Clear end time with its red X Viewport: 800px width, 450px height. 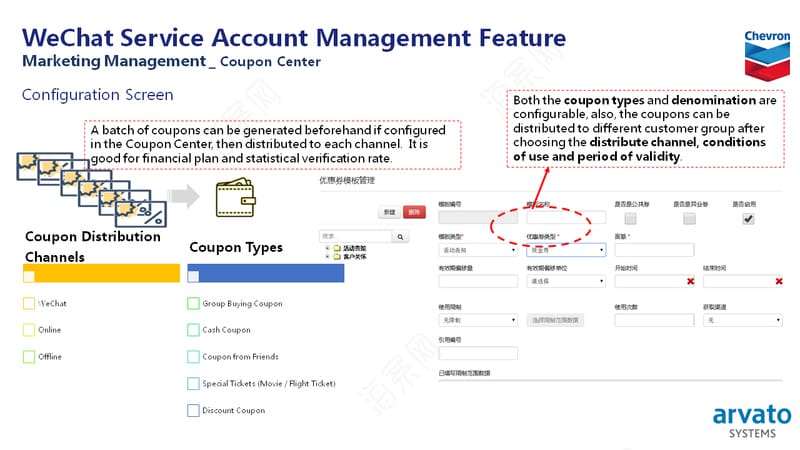779,281
